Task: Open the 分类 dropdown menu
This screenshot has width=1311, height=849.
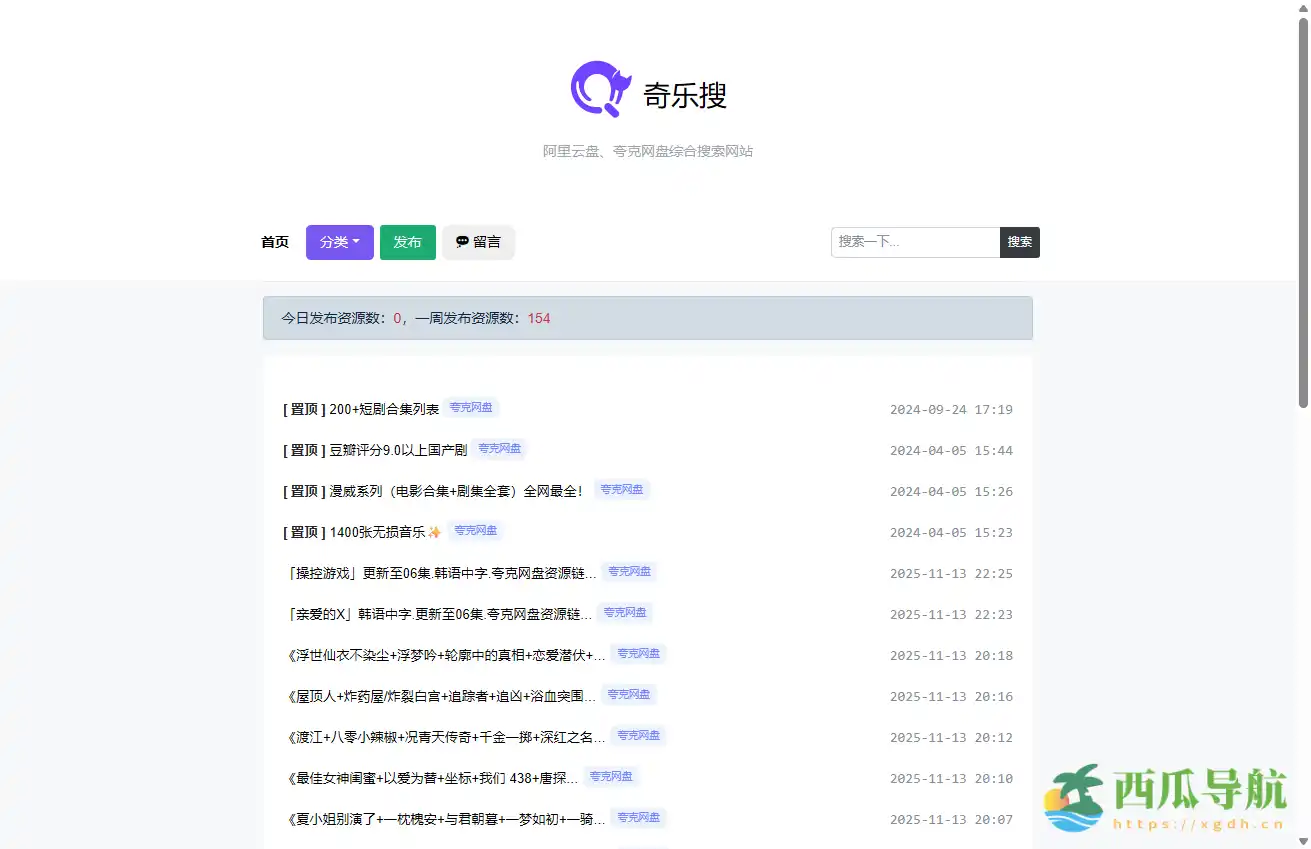Action: (339, 242)
